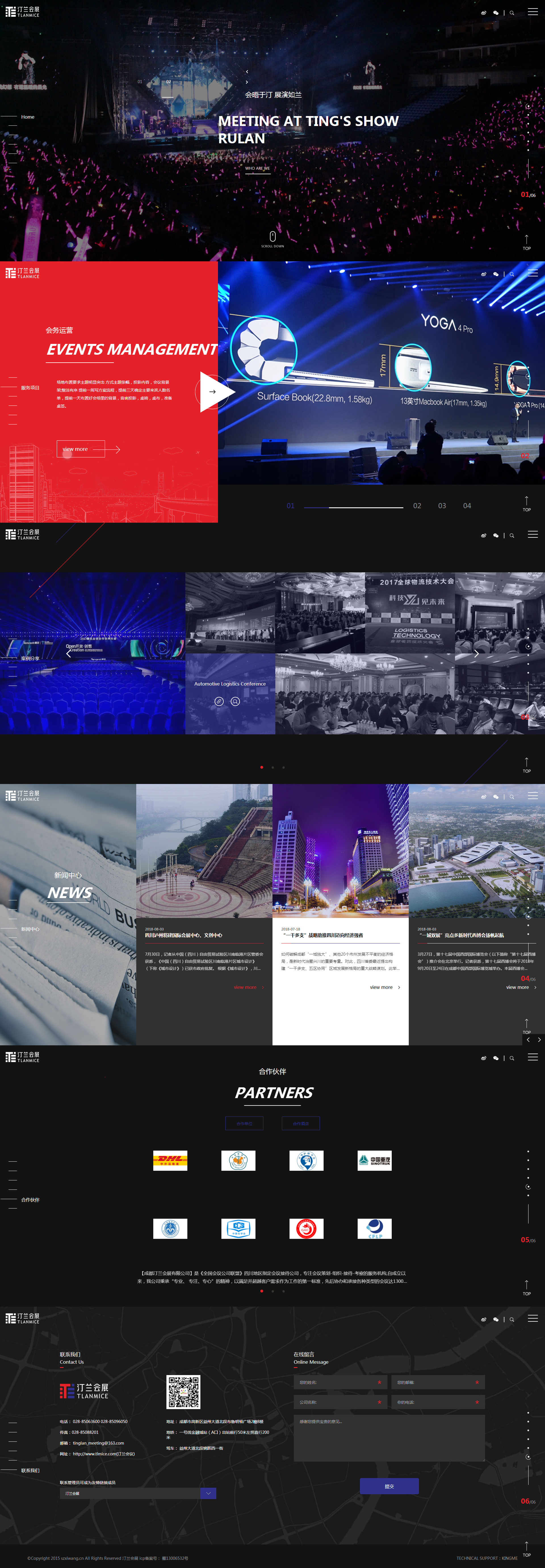
Task: Switch to the 合作单位 partners tab
Action: click(244, 1123)
